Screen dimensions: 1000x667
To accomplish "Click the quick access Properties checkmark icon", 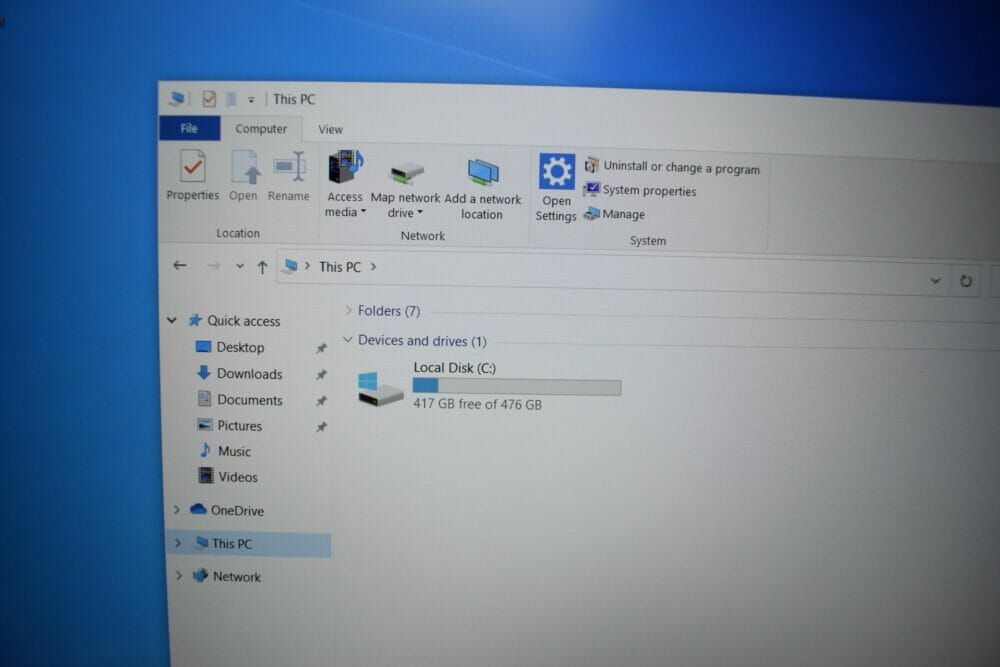I will click(209, 99).
